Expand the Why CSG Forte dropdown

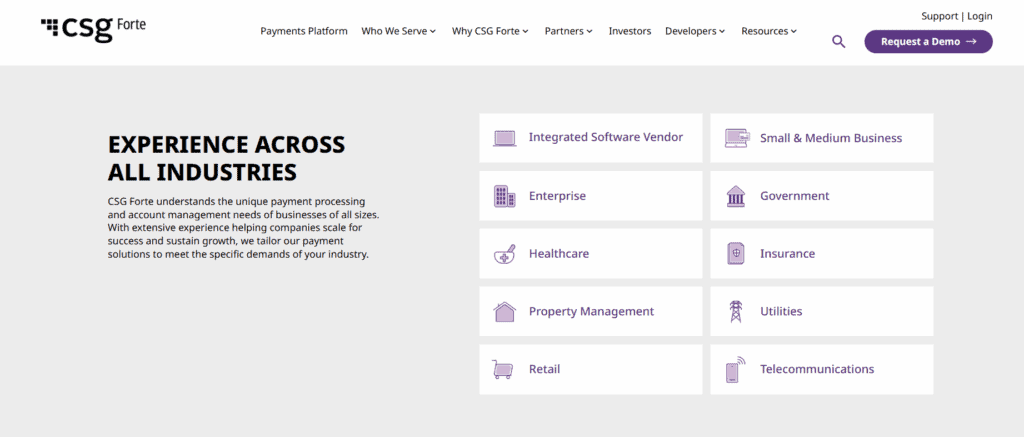click(490, 31)
